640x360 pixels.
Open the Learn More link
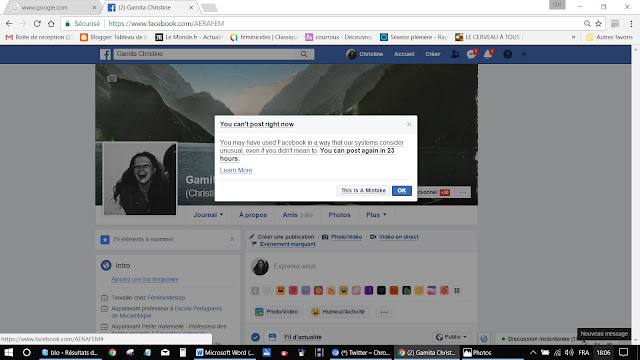(x=236, y=170)
